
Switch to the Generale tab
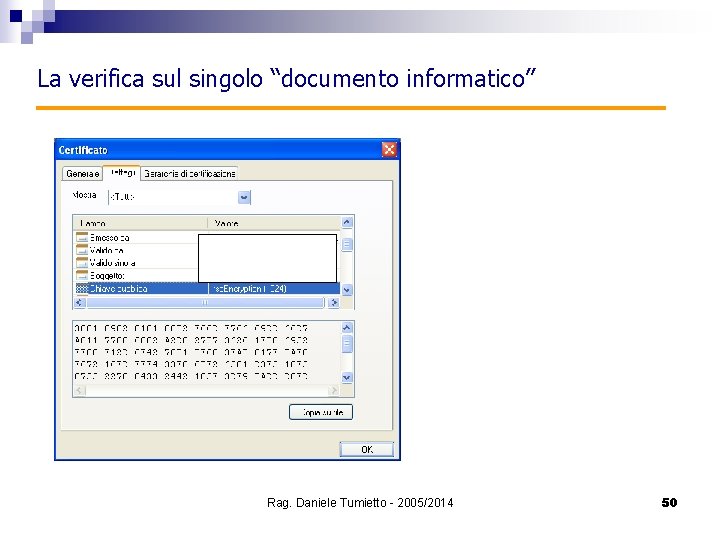point(82,174)
